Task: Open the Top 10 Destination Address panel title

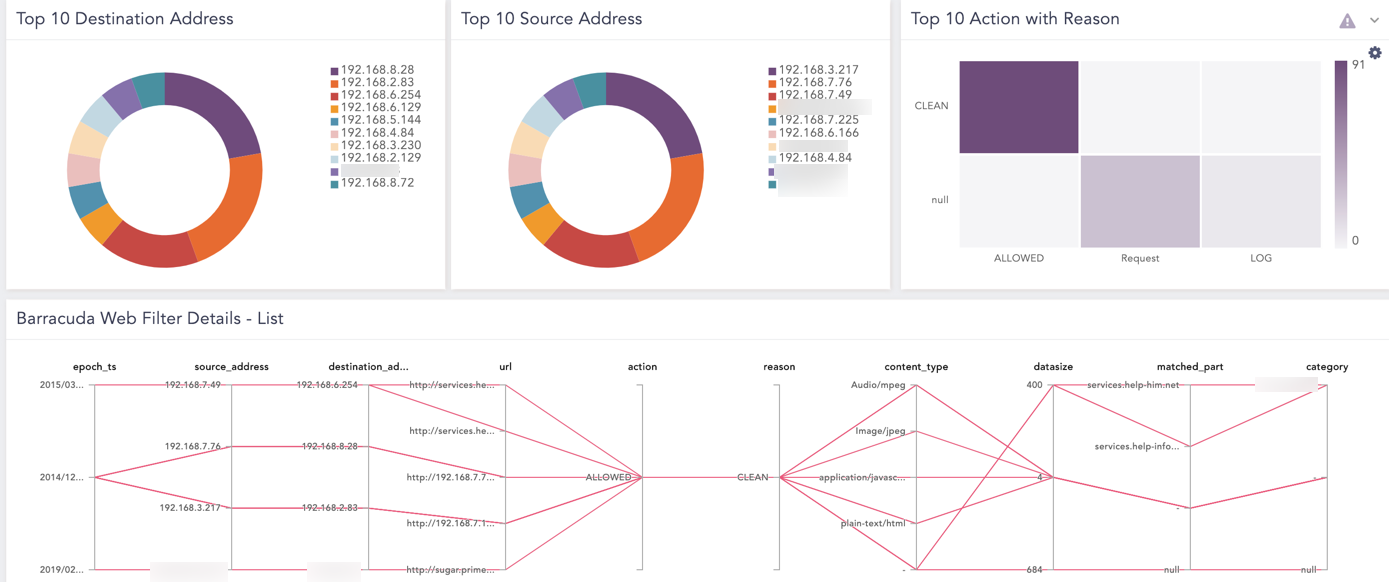Action: [124, 18]
